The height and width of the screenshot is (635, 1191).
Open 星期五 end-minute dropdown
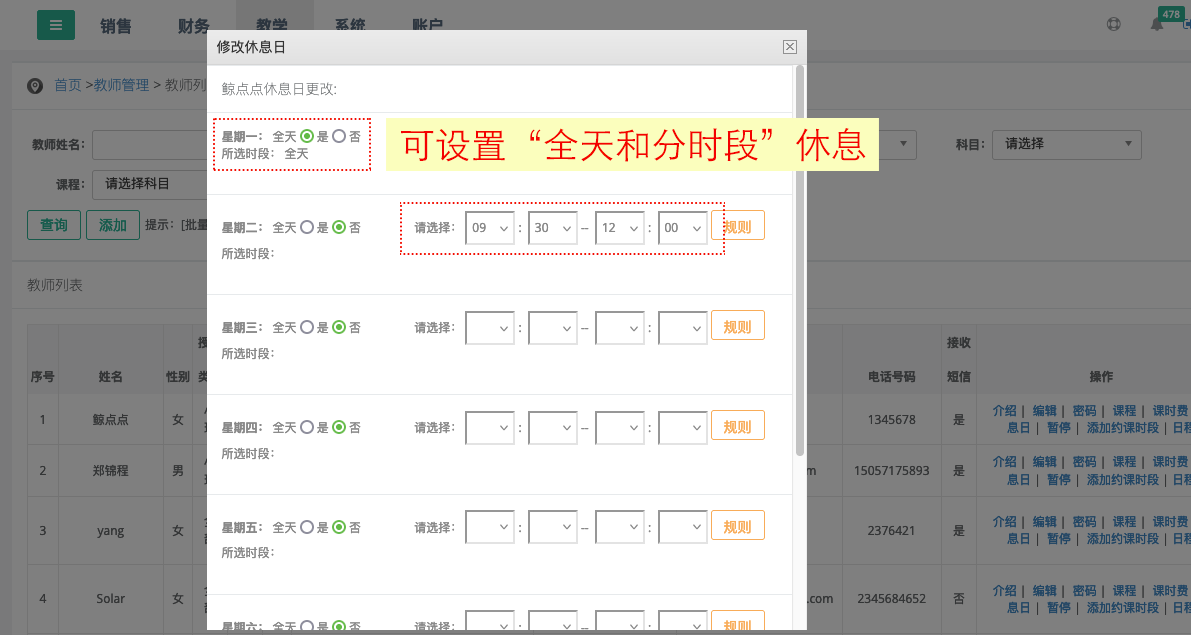(682, 528)
